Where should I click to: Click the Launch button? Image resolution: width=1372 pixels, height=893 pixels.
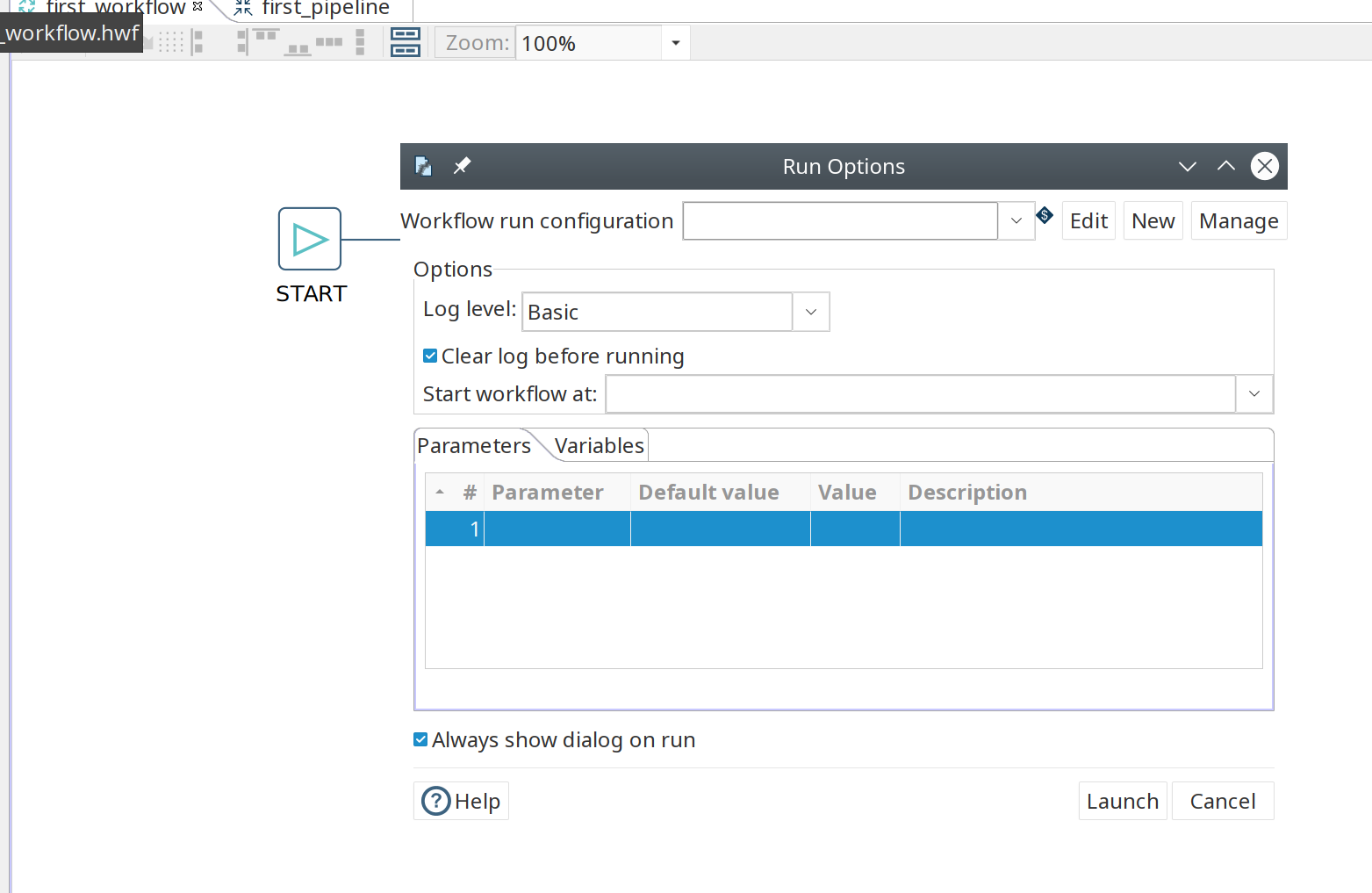pos(1122,801)
